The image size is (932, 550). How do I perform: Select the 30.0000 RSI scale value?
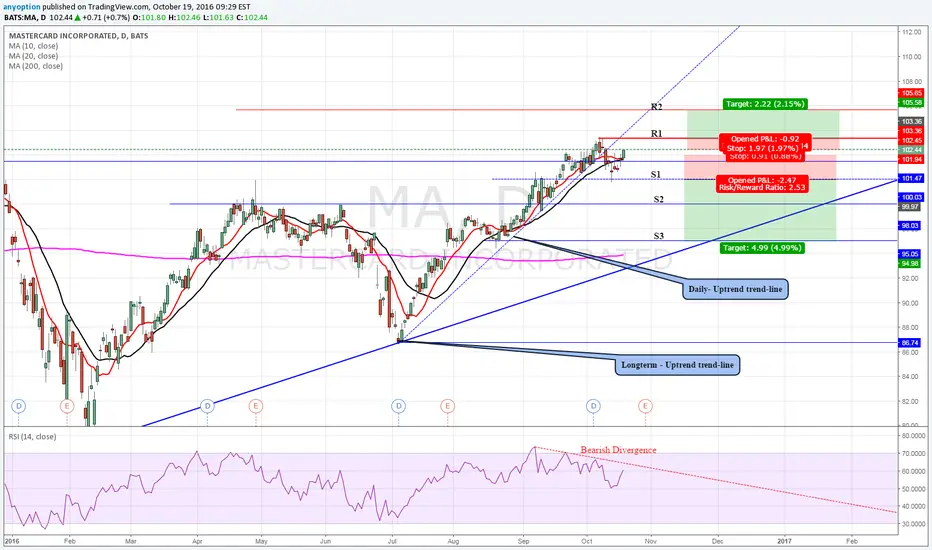(914, 524)
